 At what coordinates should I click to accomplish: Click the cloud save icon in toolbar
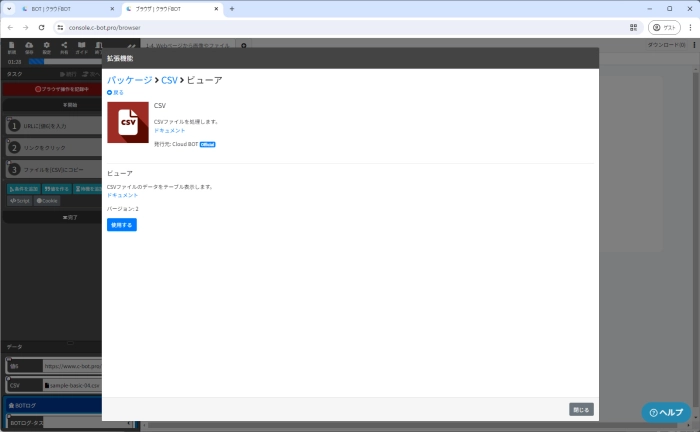tap(28, 46)
